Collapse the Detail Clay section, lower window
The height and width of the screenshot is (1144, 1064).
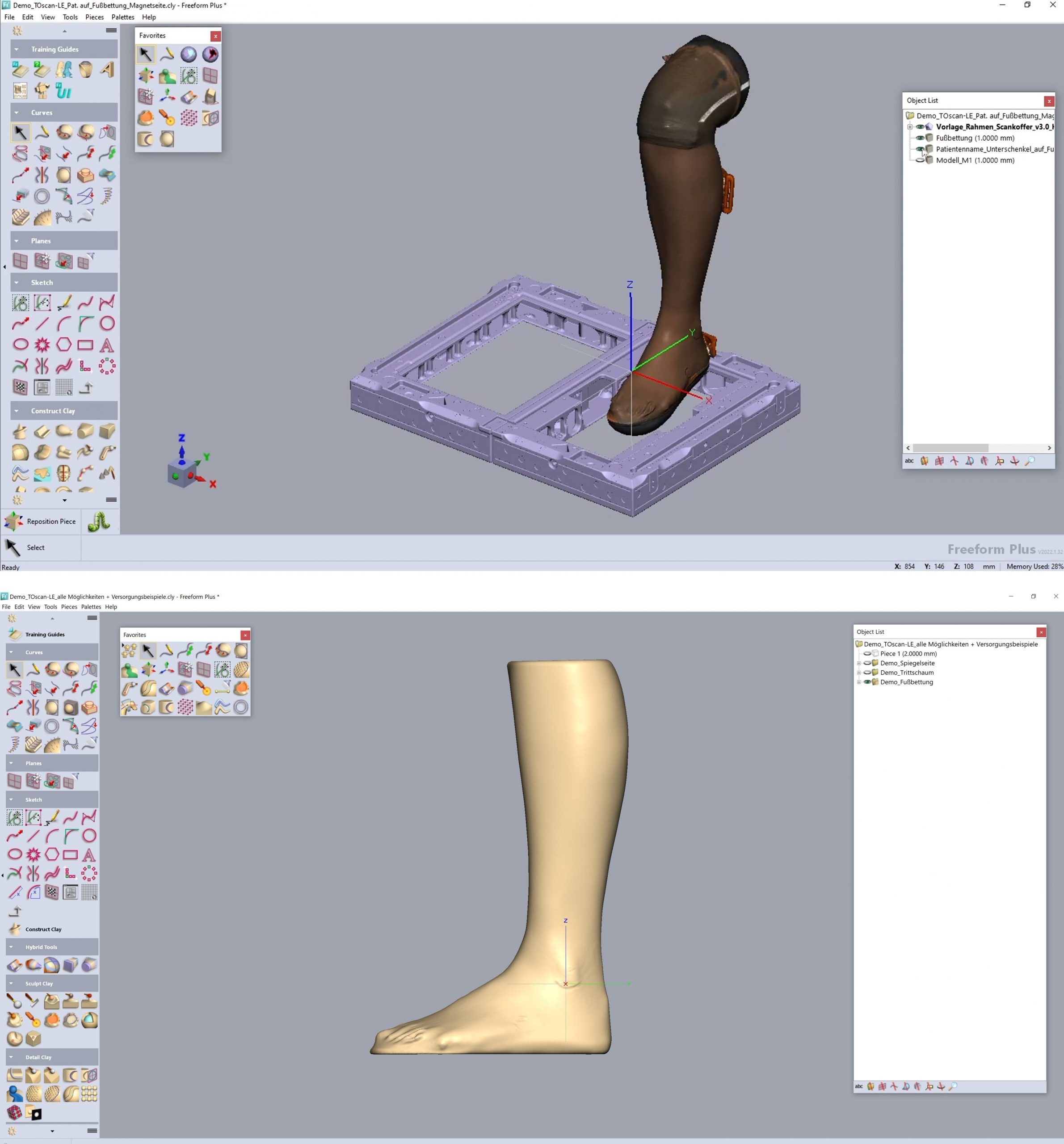[x=11, y=1057]
